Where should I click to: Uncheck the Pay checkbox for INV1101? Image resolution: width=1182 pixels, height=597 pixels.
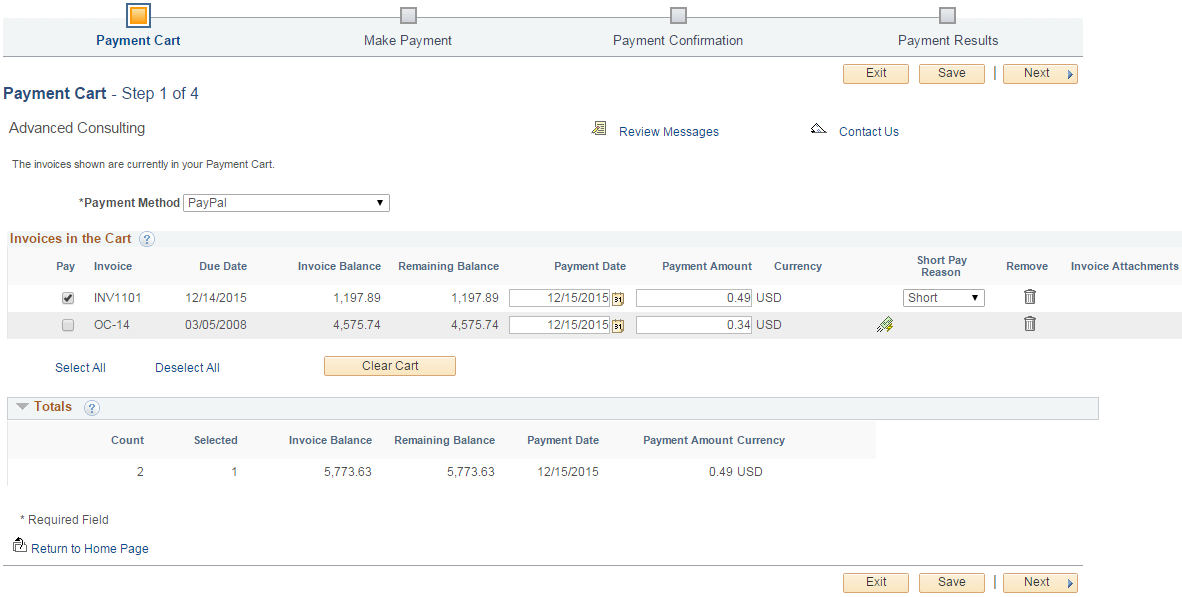(67, 297)
